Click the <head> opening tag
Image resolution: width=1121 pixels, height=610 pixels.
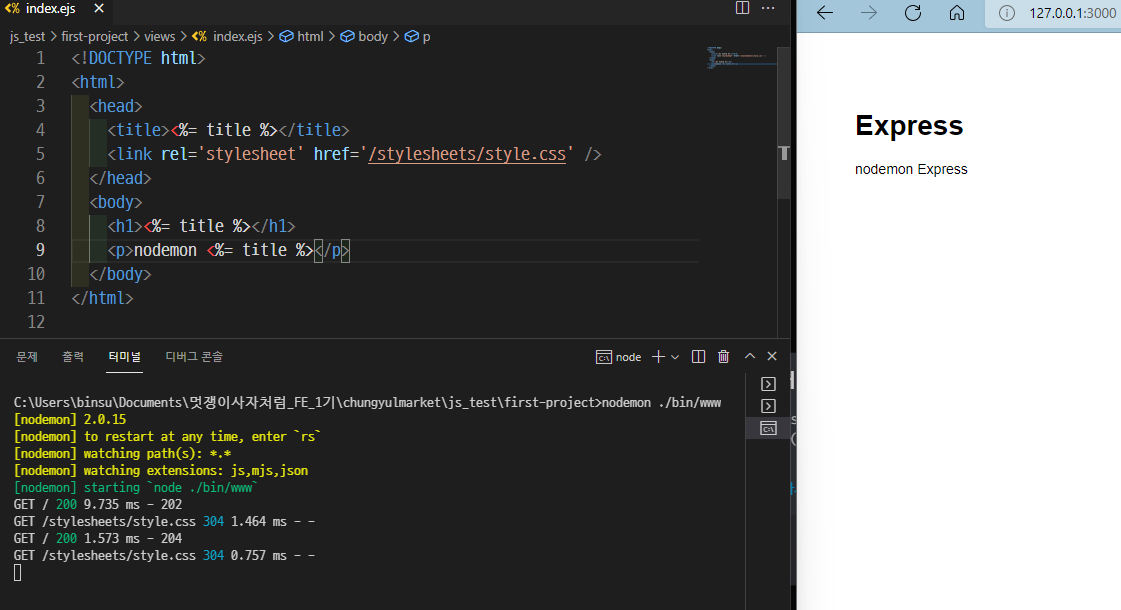pyautogui.click(x=116, y=106)
